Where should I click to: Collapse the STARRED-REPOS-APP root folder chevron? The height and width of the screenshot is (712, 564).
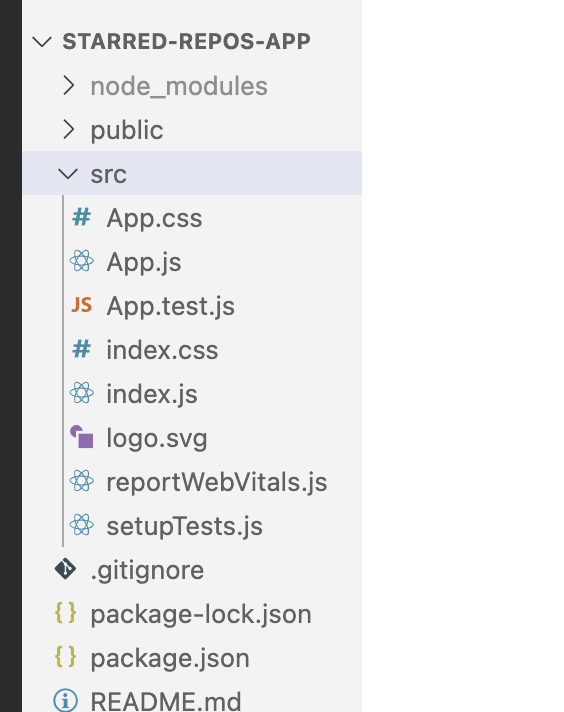pyautogui.click(x=42, y=42)
